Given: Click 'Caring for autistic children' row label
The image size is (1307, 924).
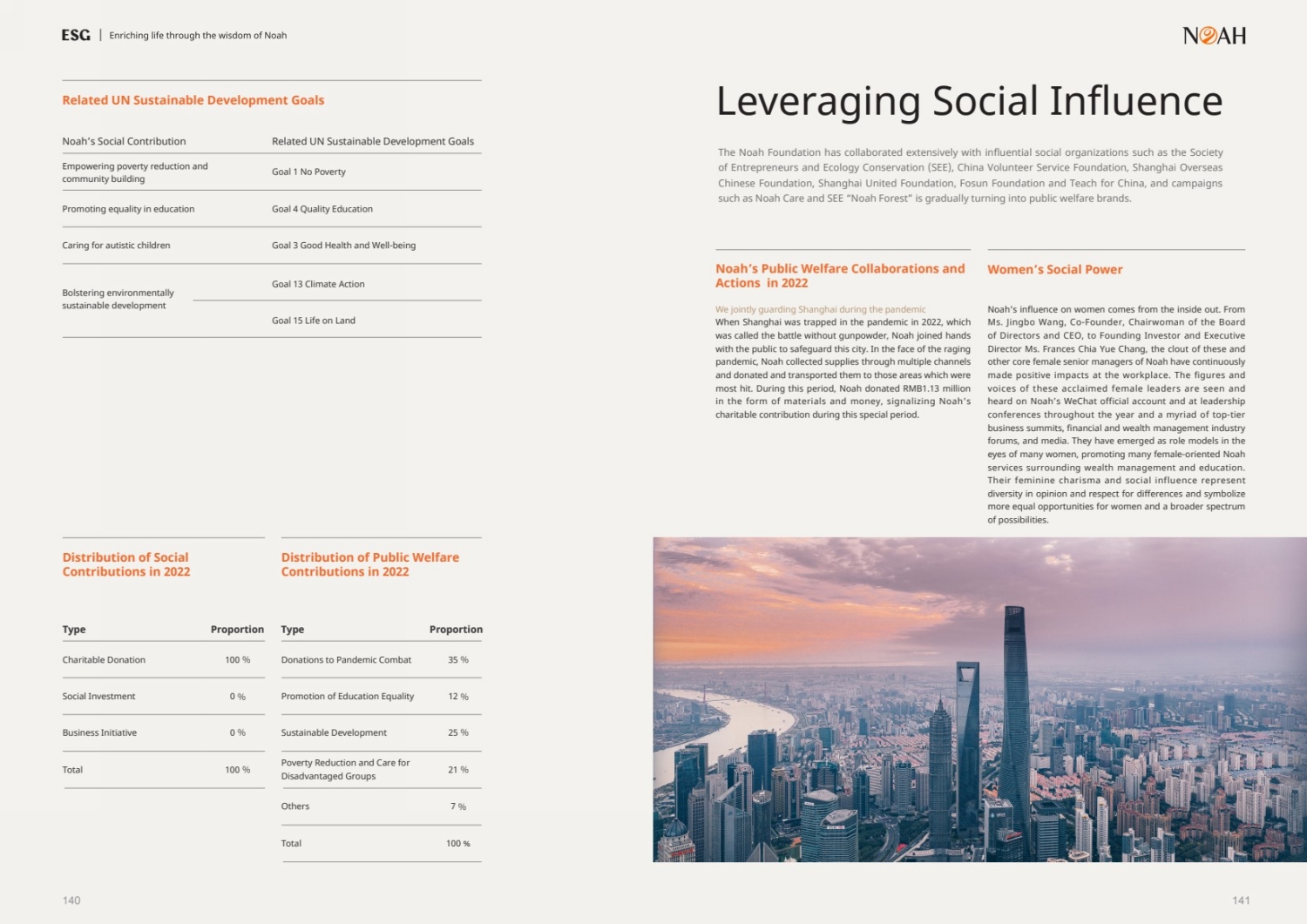Looking at the screenshot, I should 116,246.
